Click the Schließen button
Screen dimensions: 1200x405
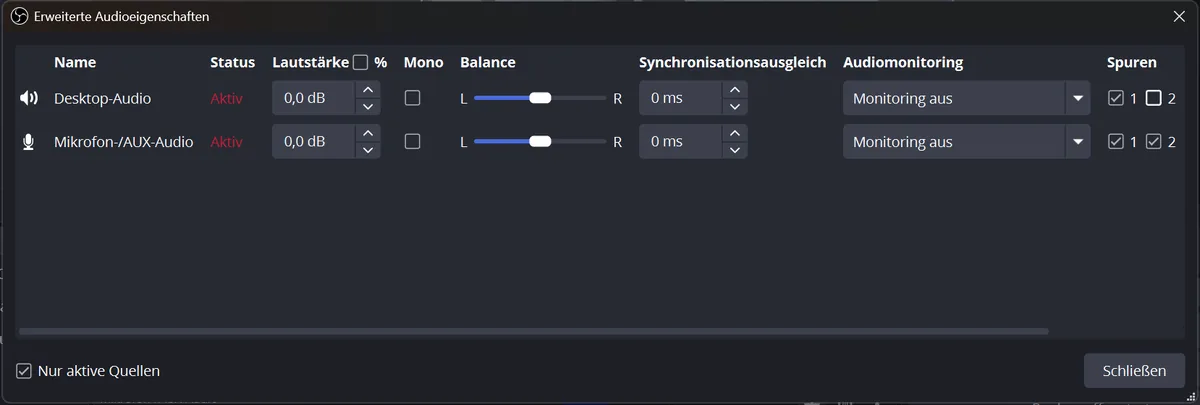coord(1134,371)
